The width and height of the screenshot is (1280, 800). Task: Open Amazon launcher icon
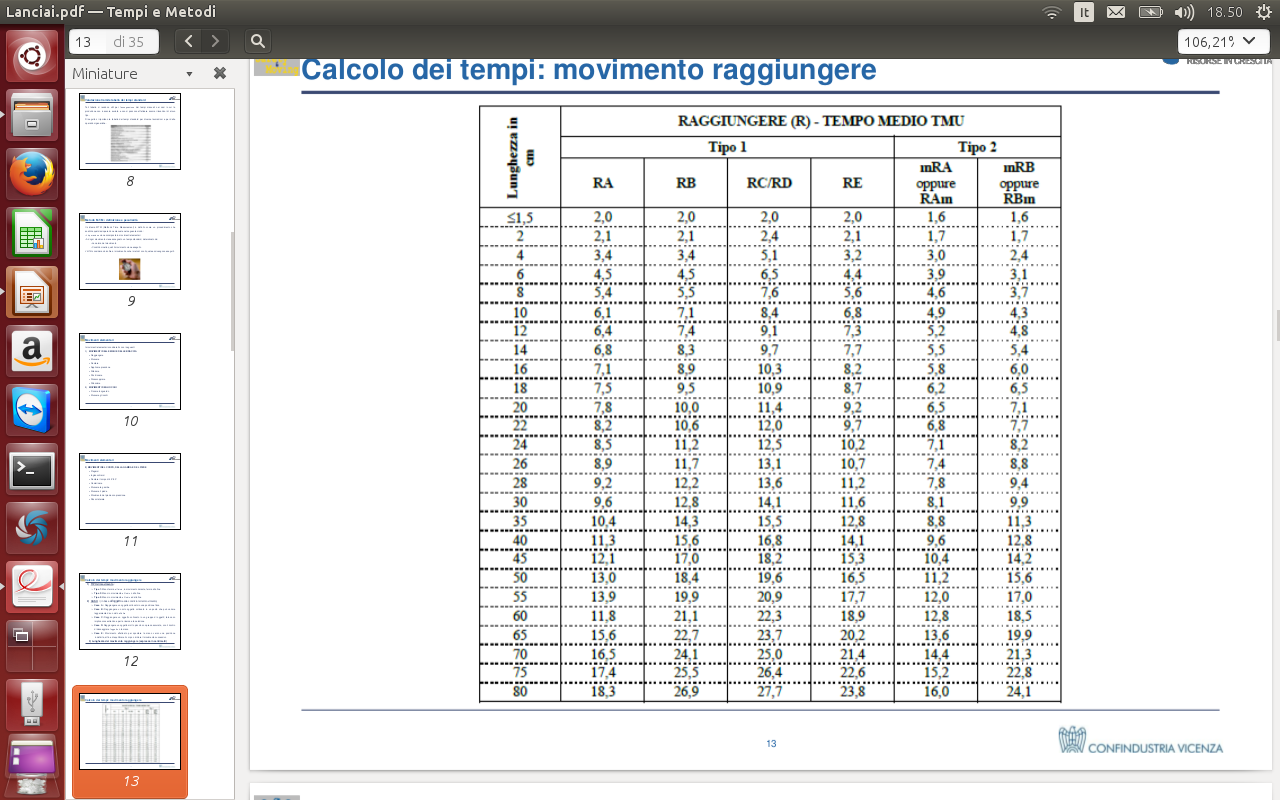pyautogui.click(x=32, y=352)
